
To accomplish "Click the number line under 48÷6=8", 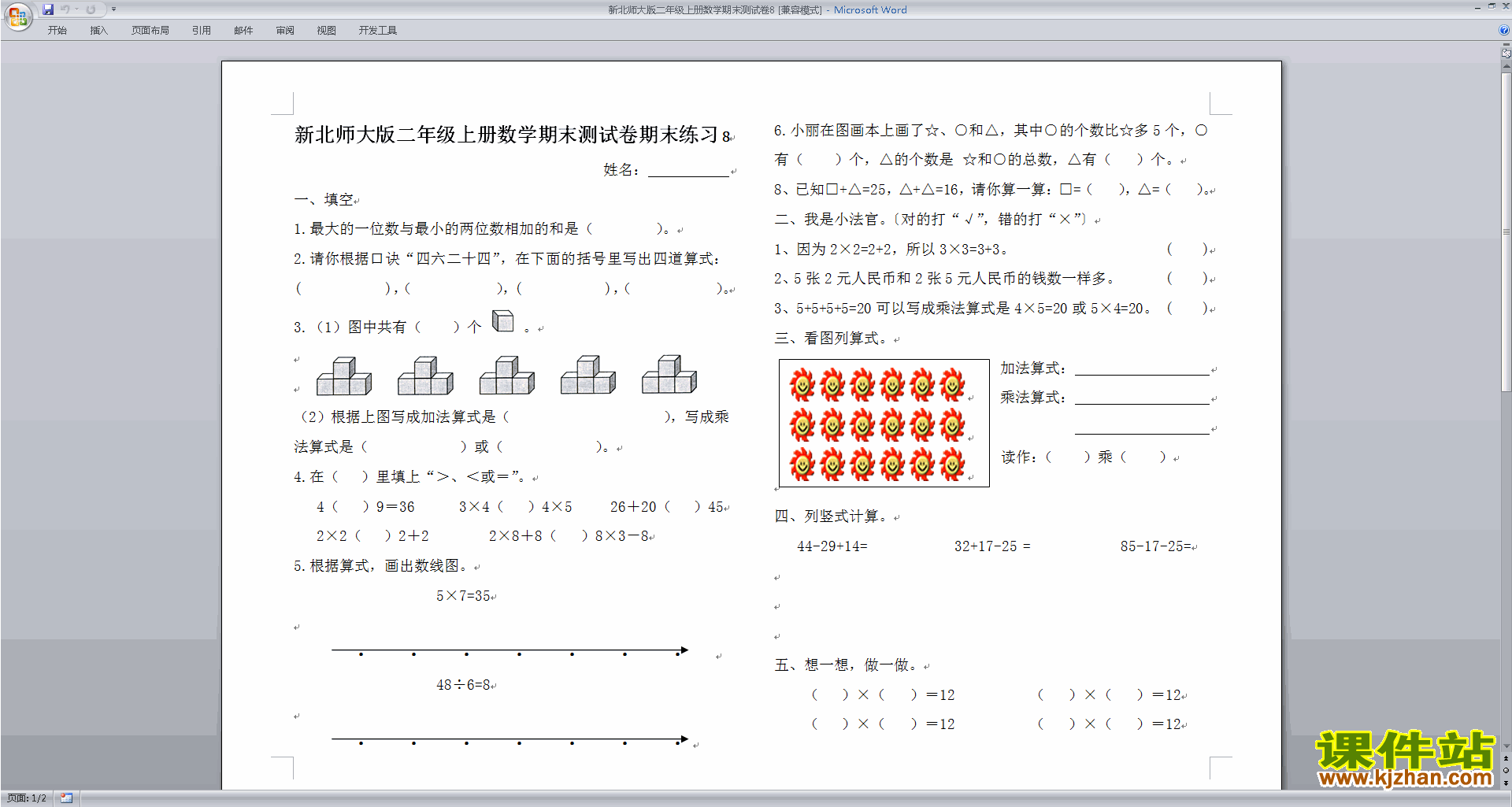I will [510, 740].
